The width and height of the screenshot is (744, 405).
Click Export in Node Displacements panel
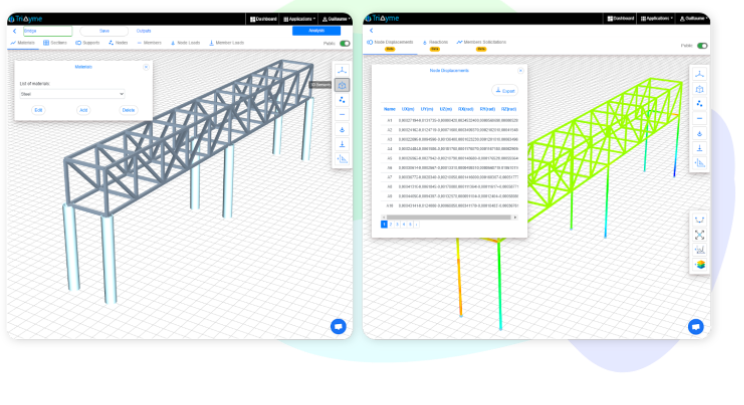pos(505,90)
